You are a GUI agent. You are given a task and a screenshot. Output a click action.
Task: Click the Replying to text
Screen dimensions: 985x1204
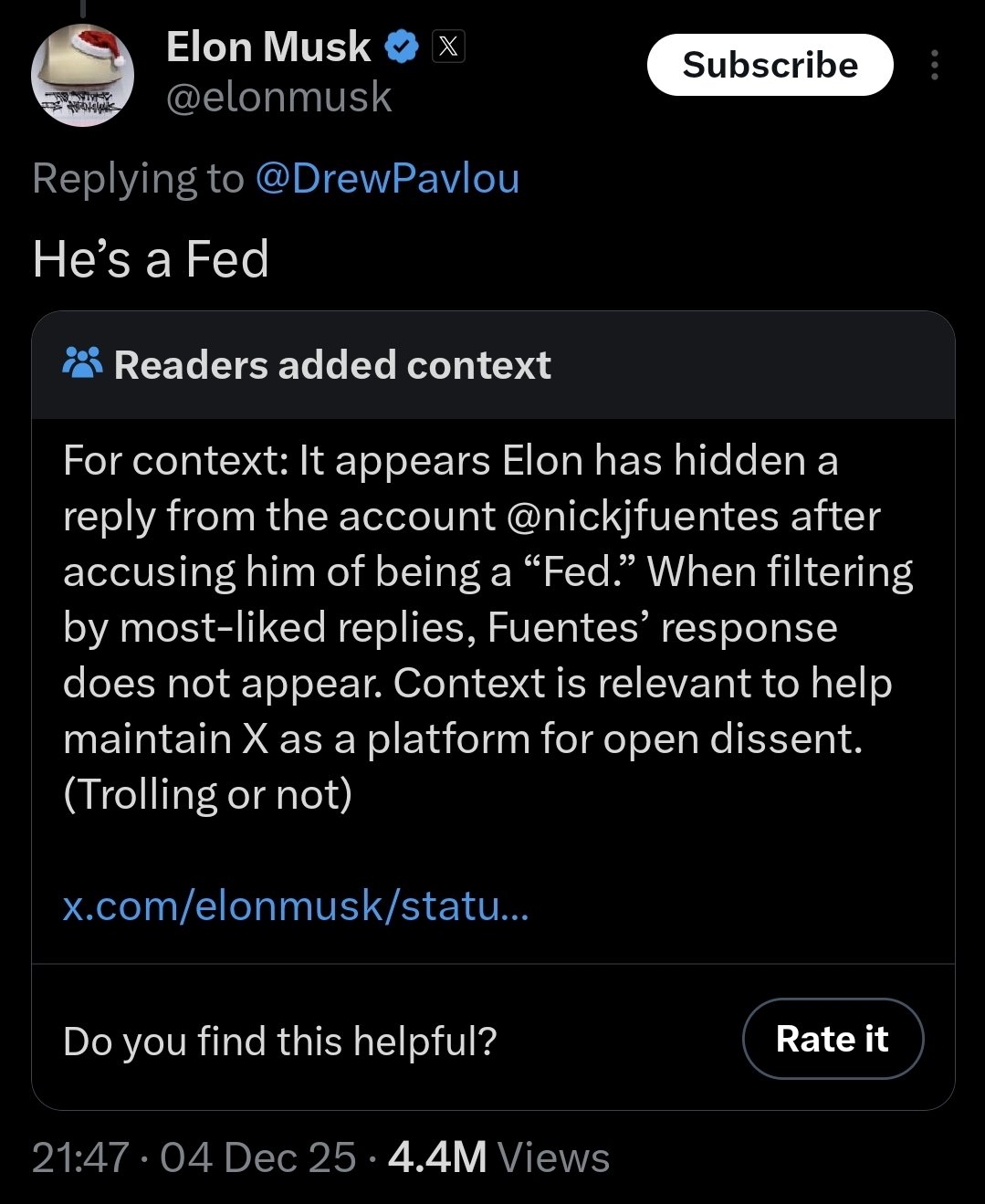pos(137,179)
